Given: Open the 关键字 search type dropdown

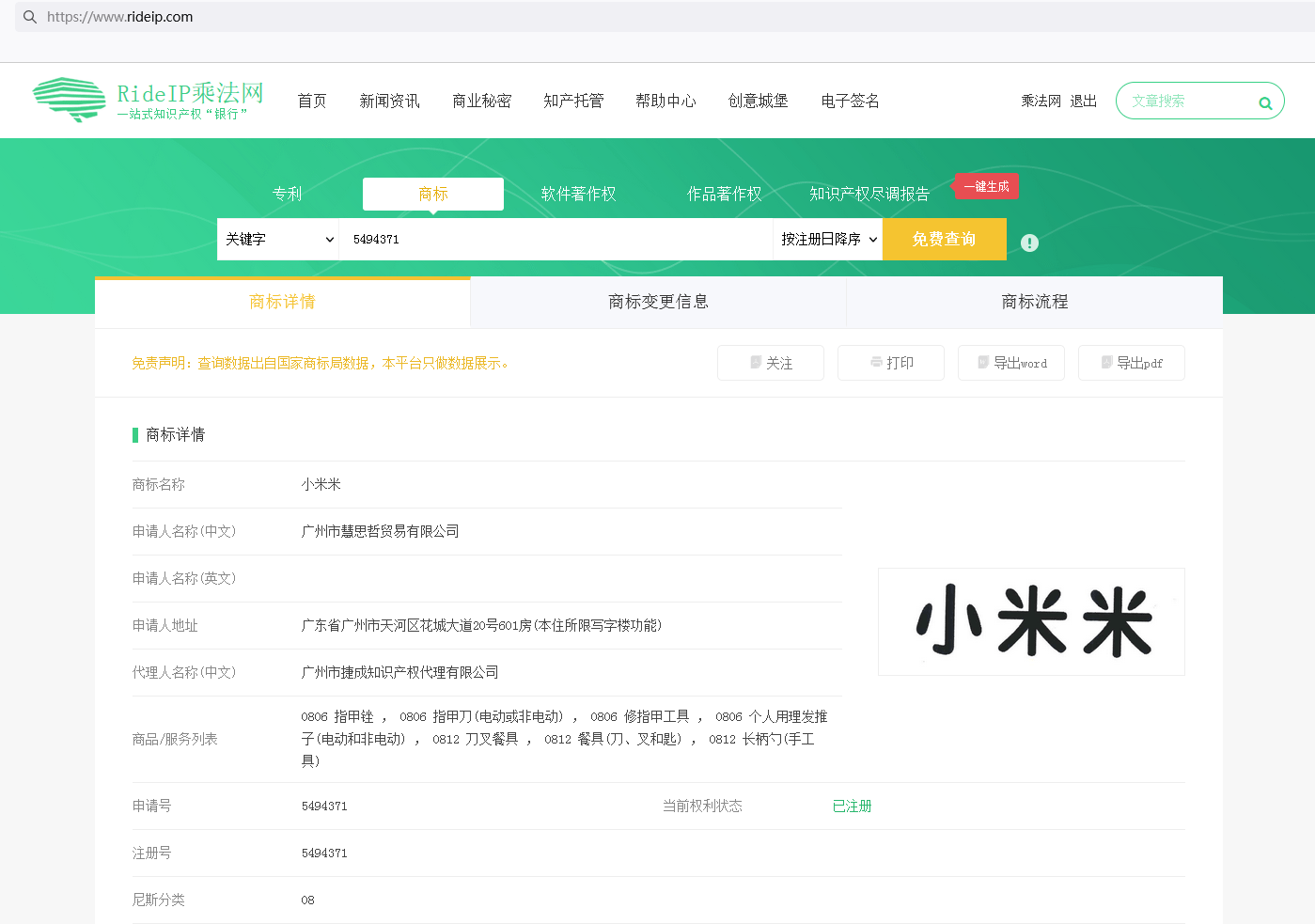Looking at the screenshot, I should [x=278, y=239].
